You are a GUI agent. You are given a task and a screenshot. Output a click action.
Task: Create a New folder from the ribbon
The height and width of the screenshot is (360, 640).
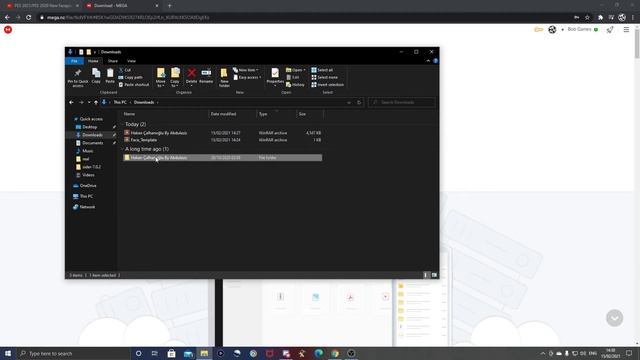point(224,78)
